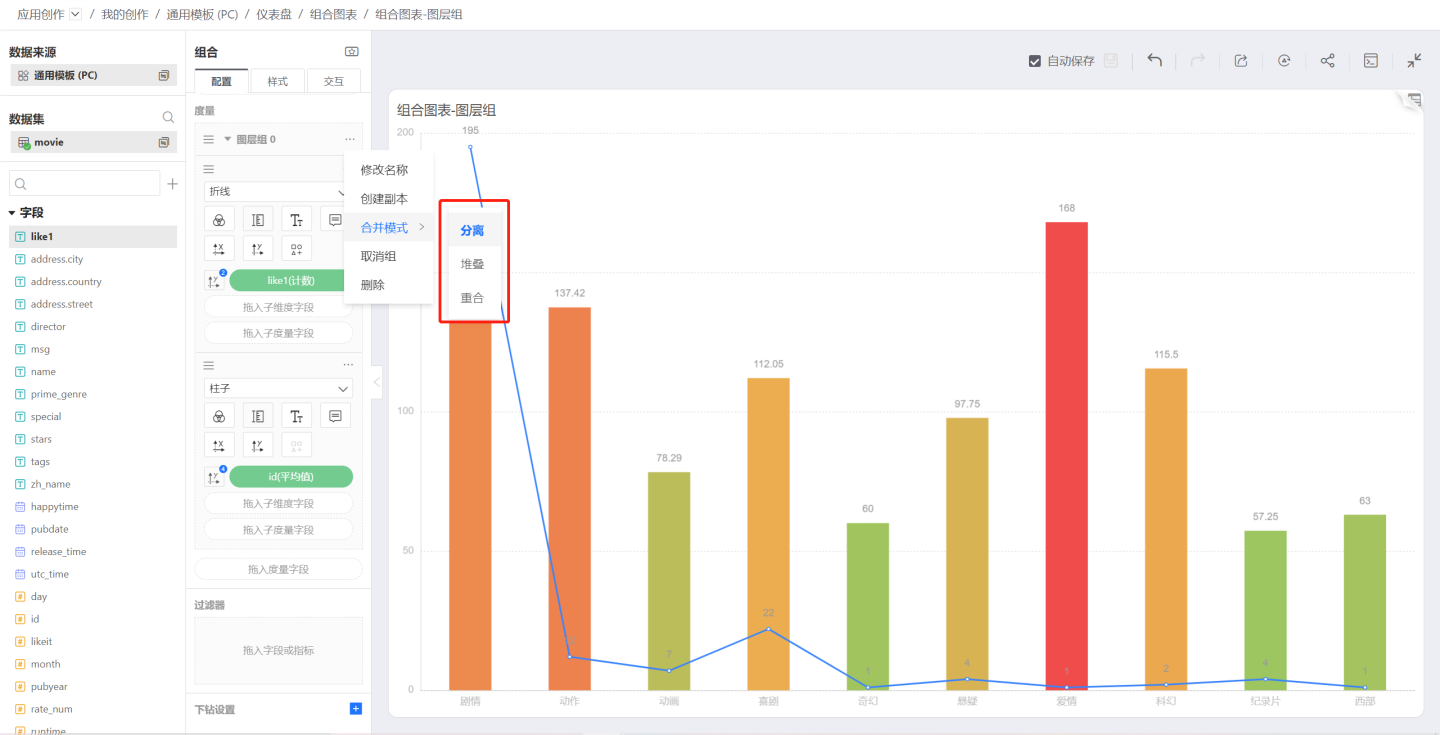Click the undo arrow in top toolbar
This screenshot has width=1440, height=735.
[1154, 61]
